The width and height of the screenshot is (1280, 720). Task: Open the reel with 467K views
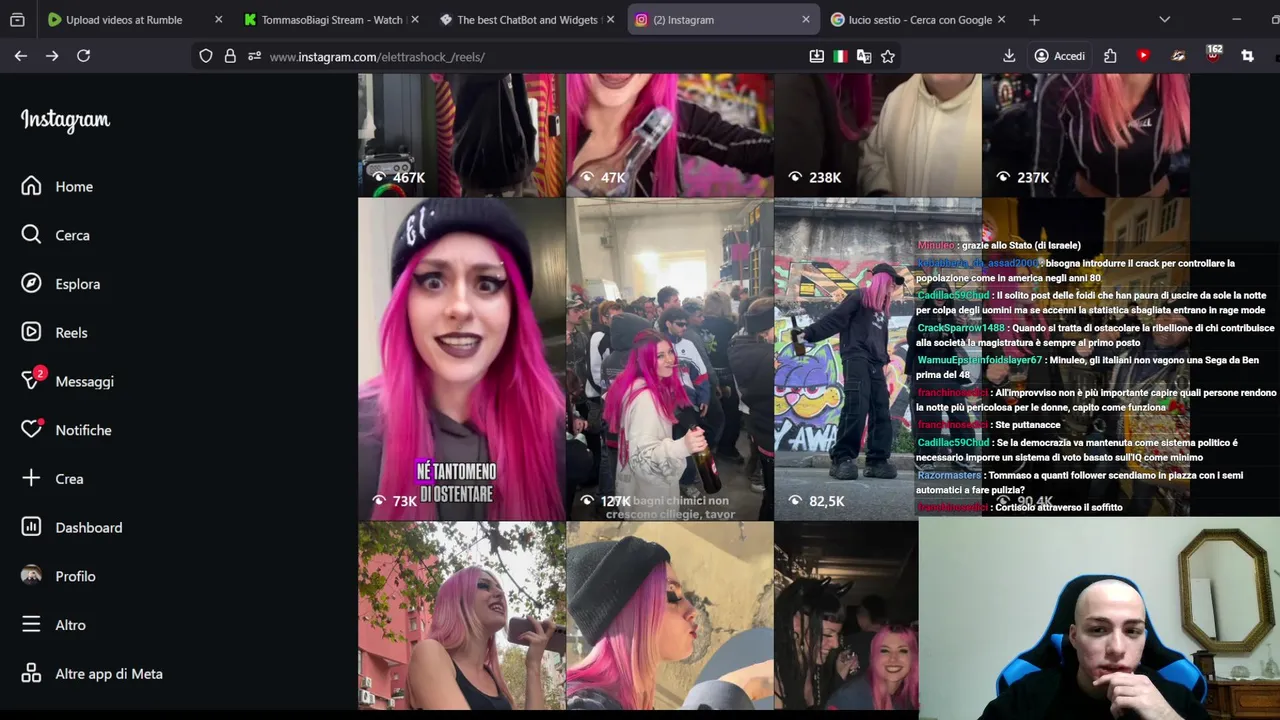point(461,134)
